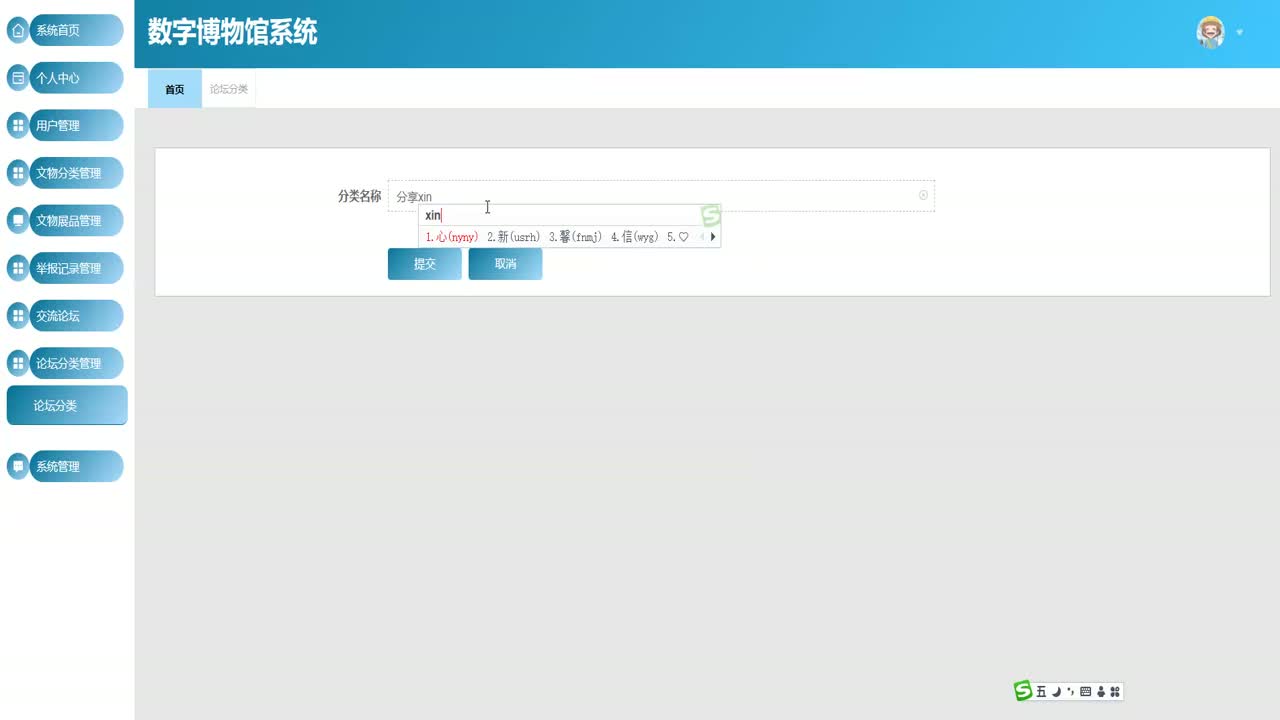The height and width of the screenshot is (720, 1280).
Task: Open 系统首页 menu item
Action: [x=76, y=30]
